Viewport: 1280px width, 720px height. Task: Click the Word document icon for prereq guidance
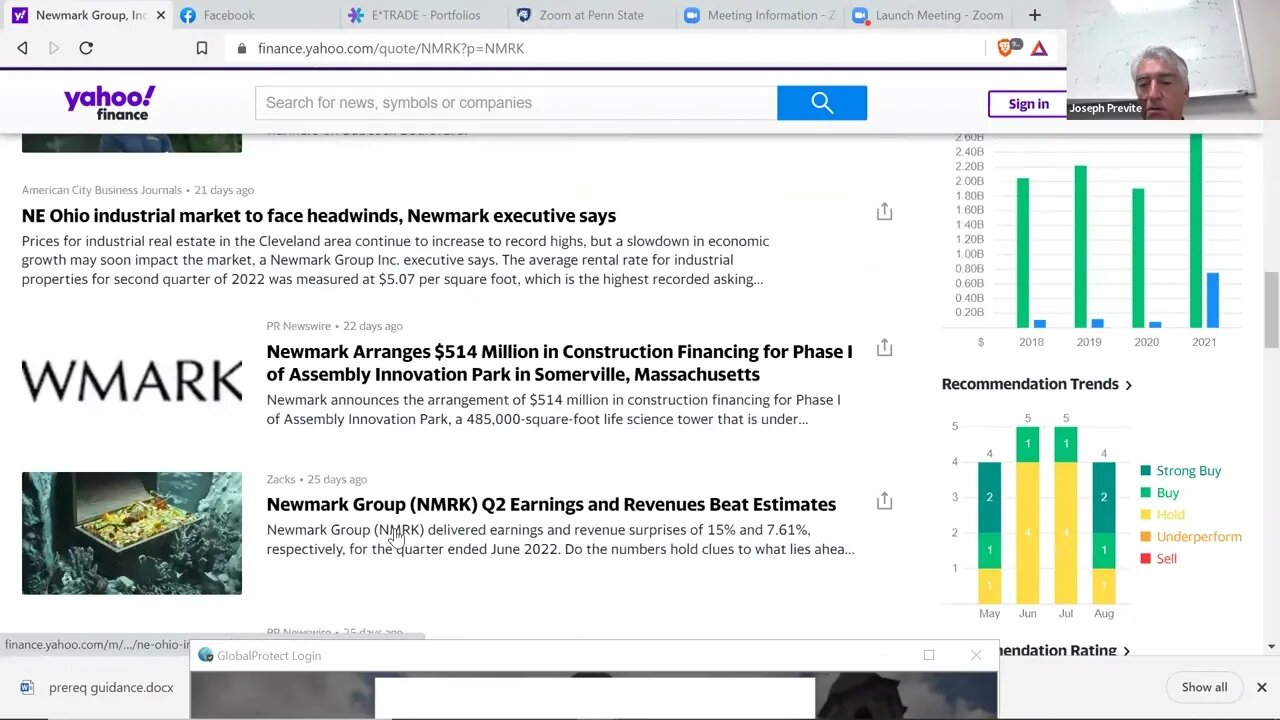click(27, 687)
